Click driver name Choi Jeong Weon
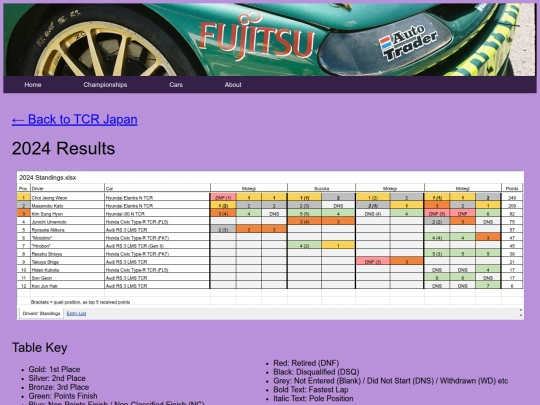540x405 pixels. coord(49,198)
